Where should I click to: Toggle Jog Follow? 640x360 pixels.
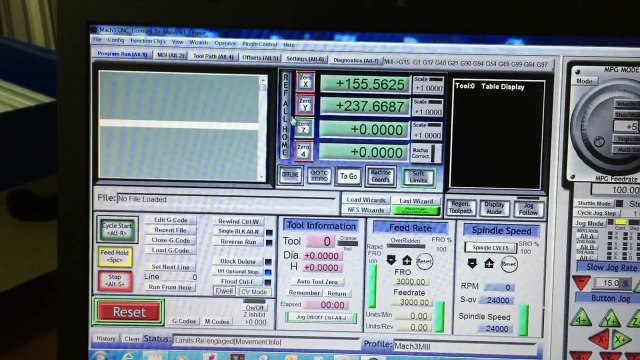[528, 209]
